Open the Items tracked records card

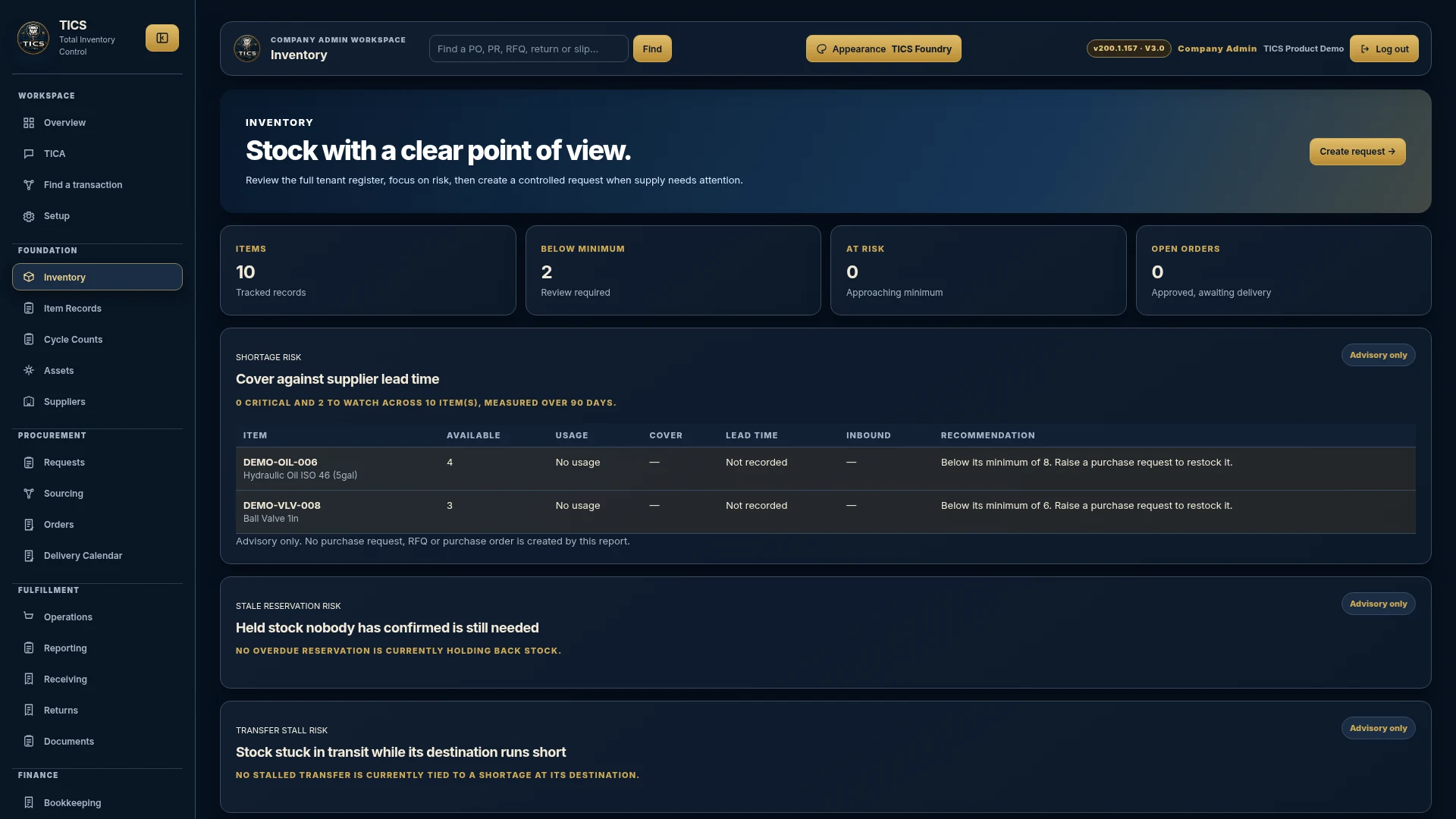point(368,270)
